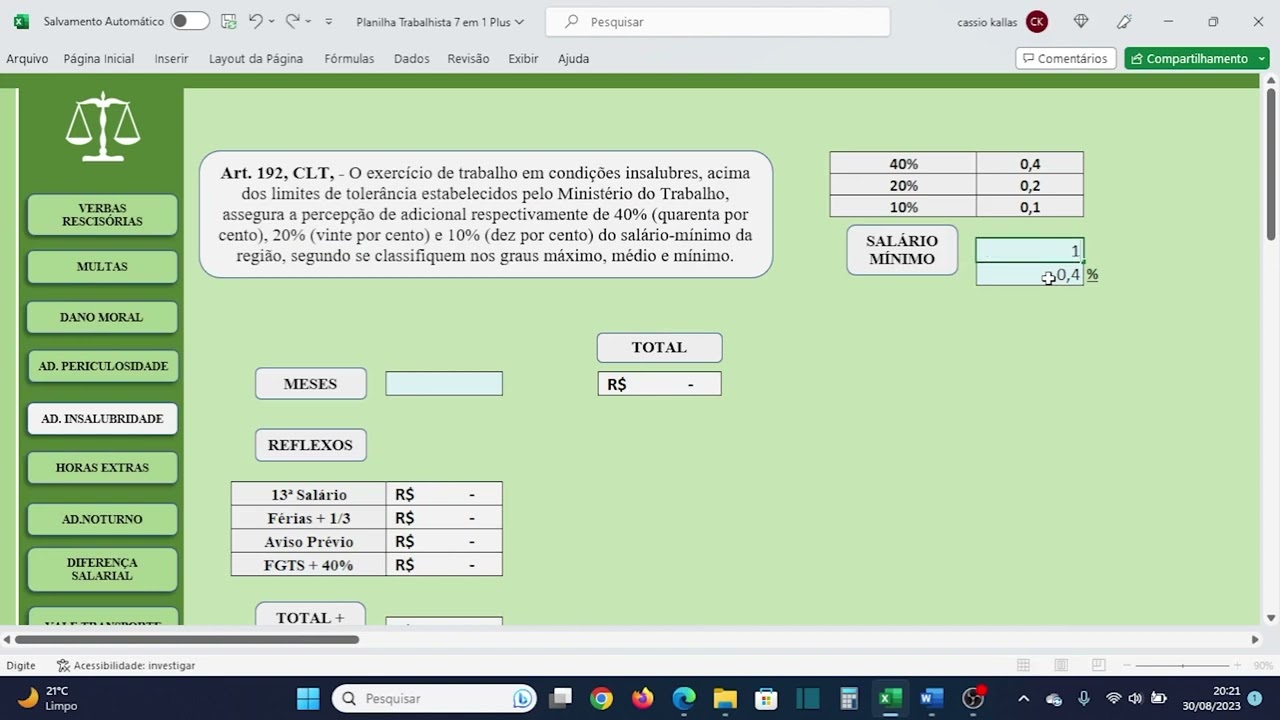Launch Firefox from taskbar
This screenshot has height=720, width=1280.
pos(642,698)
